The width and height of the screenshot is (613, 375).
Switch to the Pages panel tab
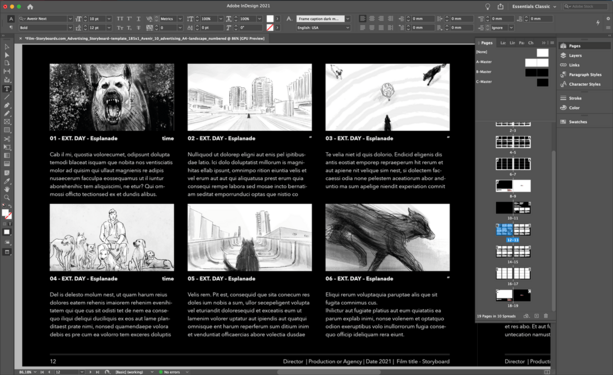486,43
